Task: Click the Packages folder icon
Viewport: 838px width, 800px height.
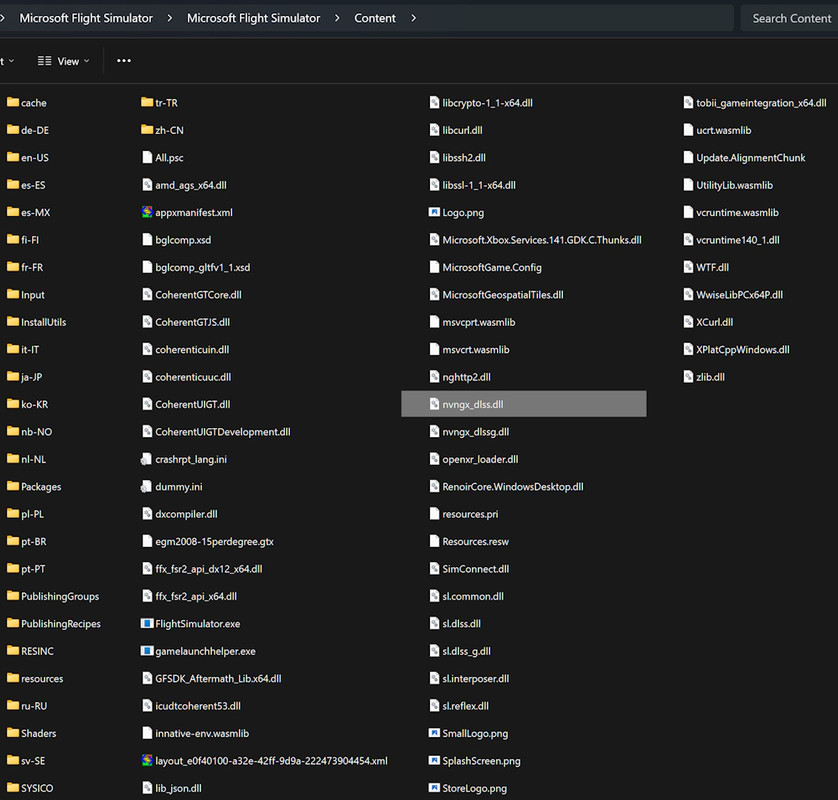Action: [x=13, y=486]
